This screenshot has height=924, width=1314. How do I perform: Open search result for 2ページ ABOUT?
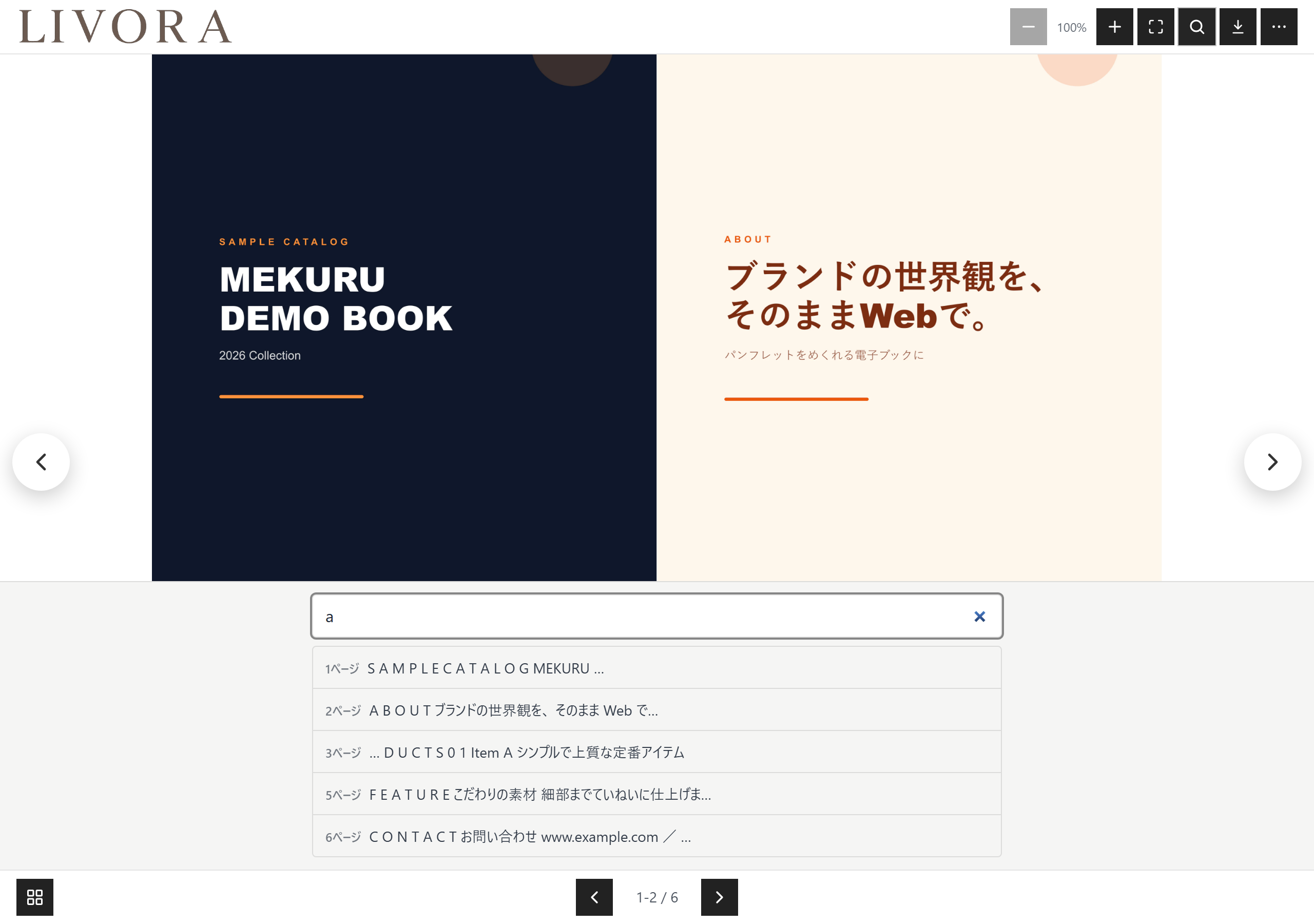pos(656,710)
